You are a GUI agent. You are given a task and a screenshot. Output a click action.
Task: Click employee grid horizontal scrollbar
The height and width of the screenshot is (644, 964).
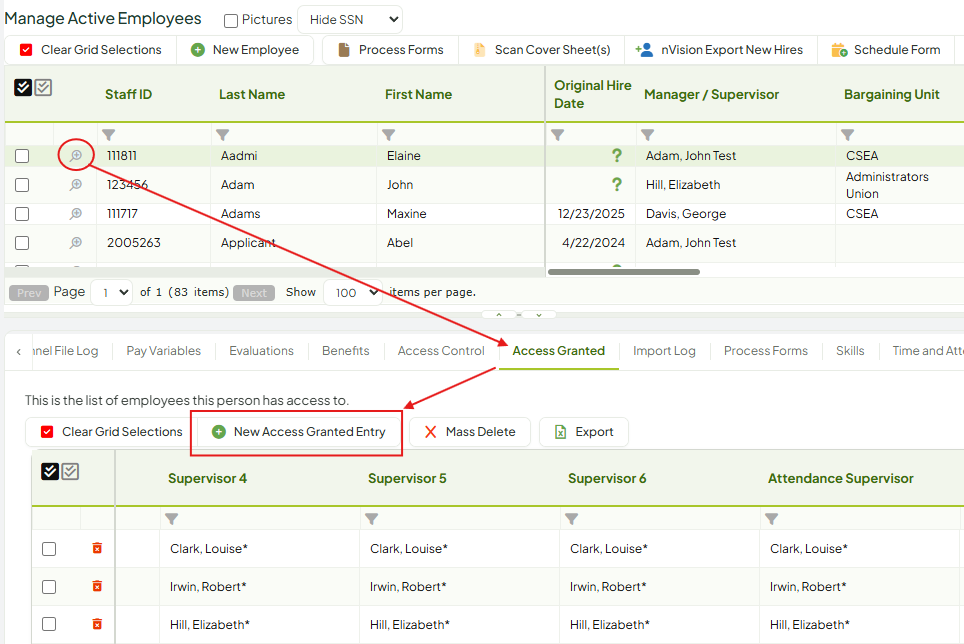click(x=623, y=272)
